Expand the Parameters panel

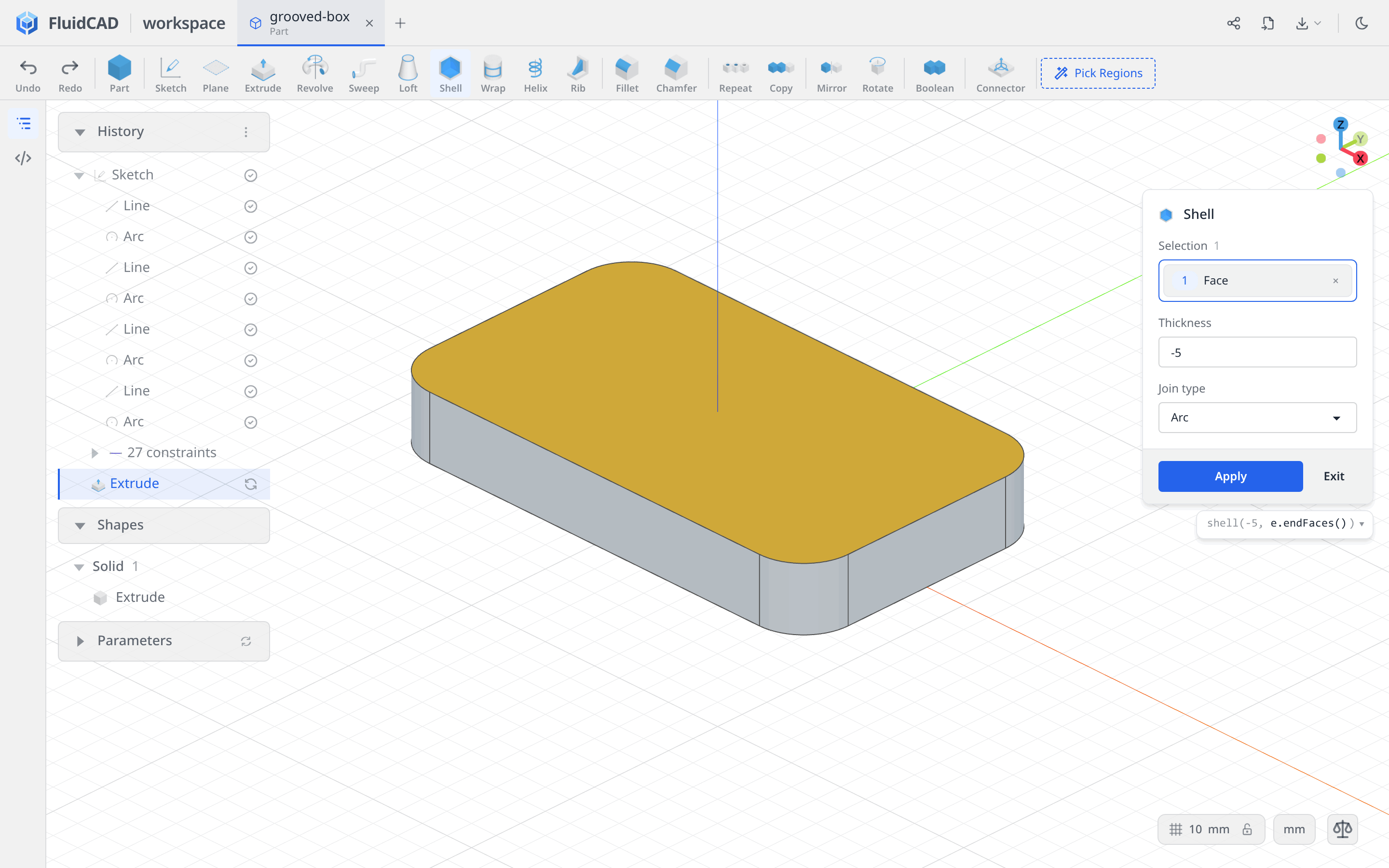80,641
